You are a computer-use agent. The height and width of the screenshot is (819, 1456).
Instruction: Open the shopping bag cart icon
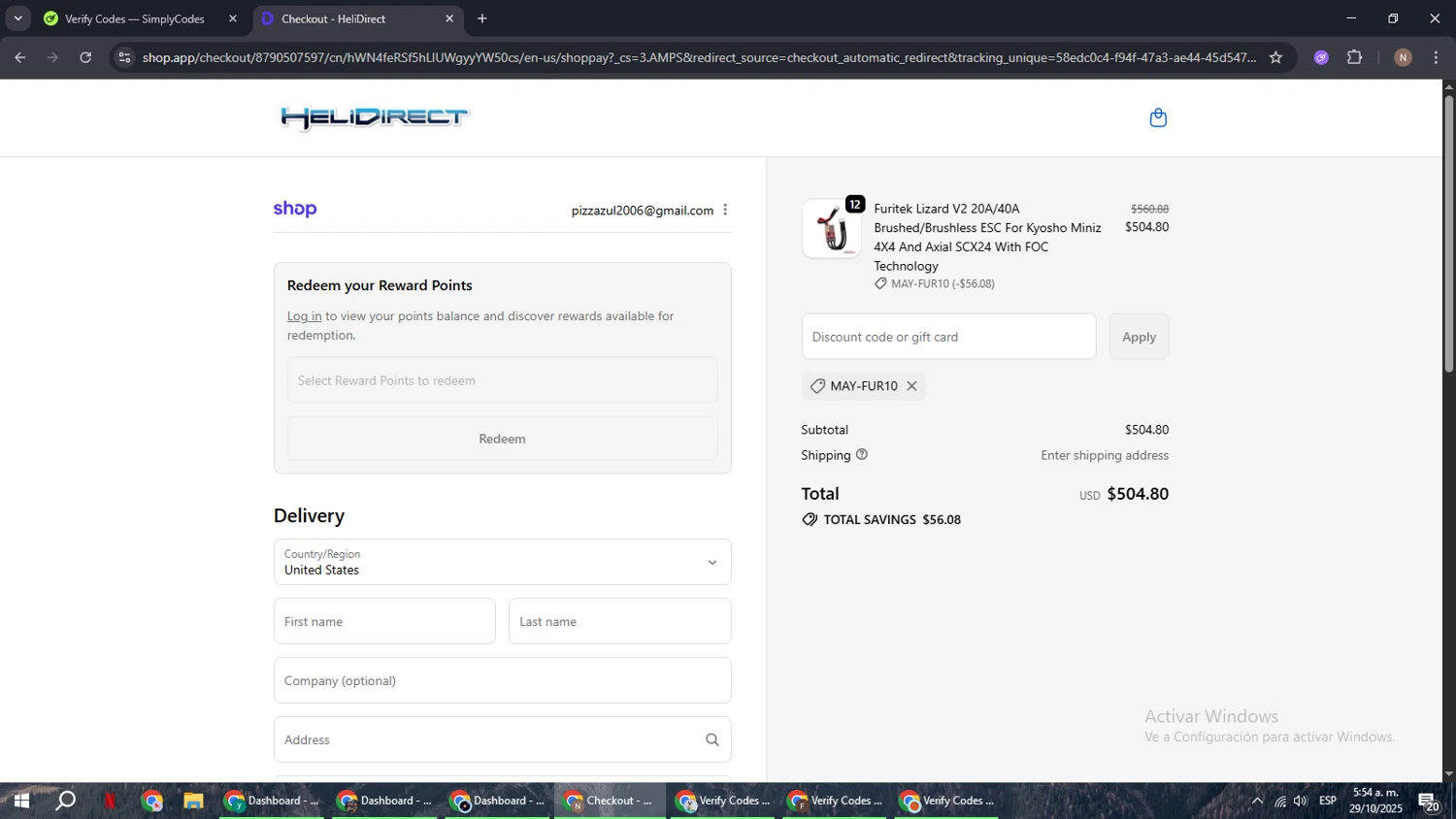pos(1158,118)
